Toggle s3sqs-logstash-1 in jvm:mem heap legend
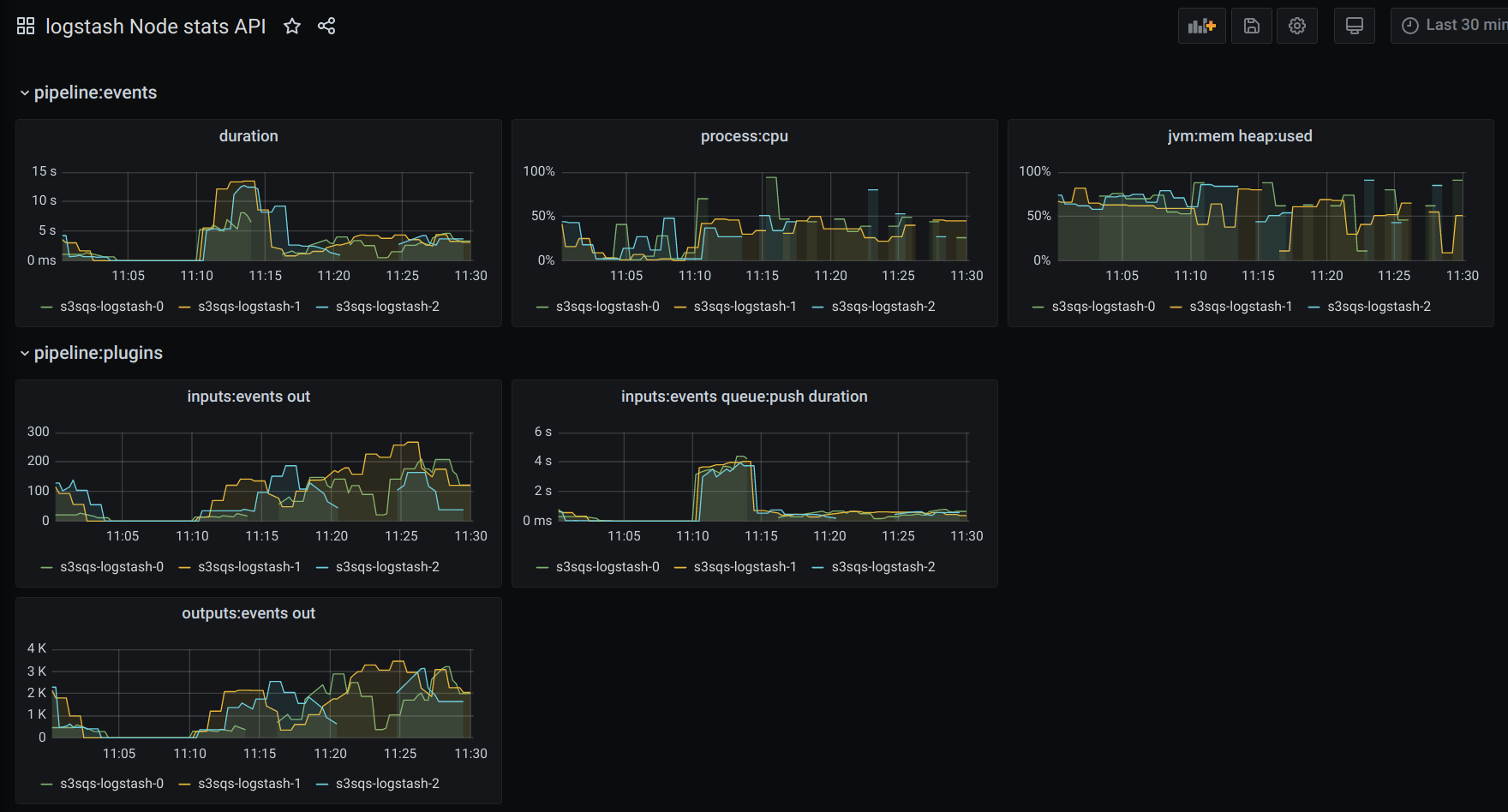Screen dimensions: 1508x812 pyautogui.click(x=1241, y=307)
